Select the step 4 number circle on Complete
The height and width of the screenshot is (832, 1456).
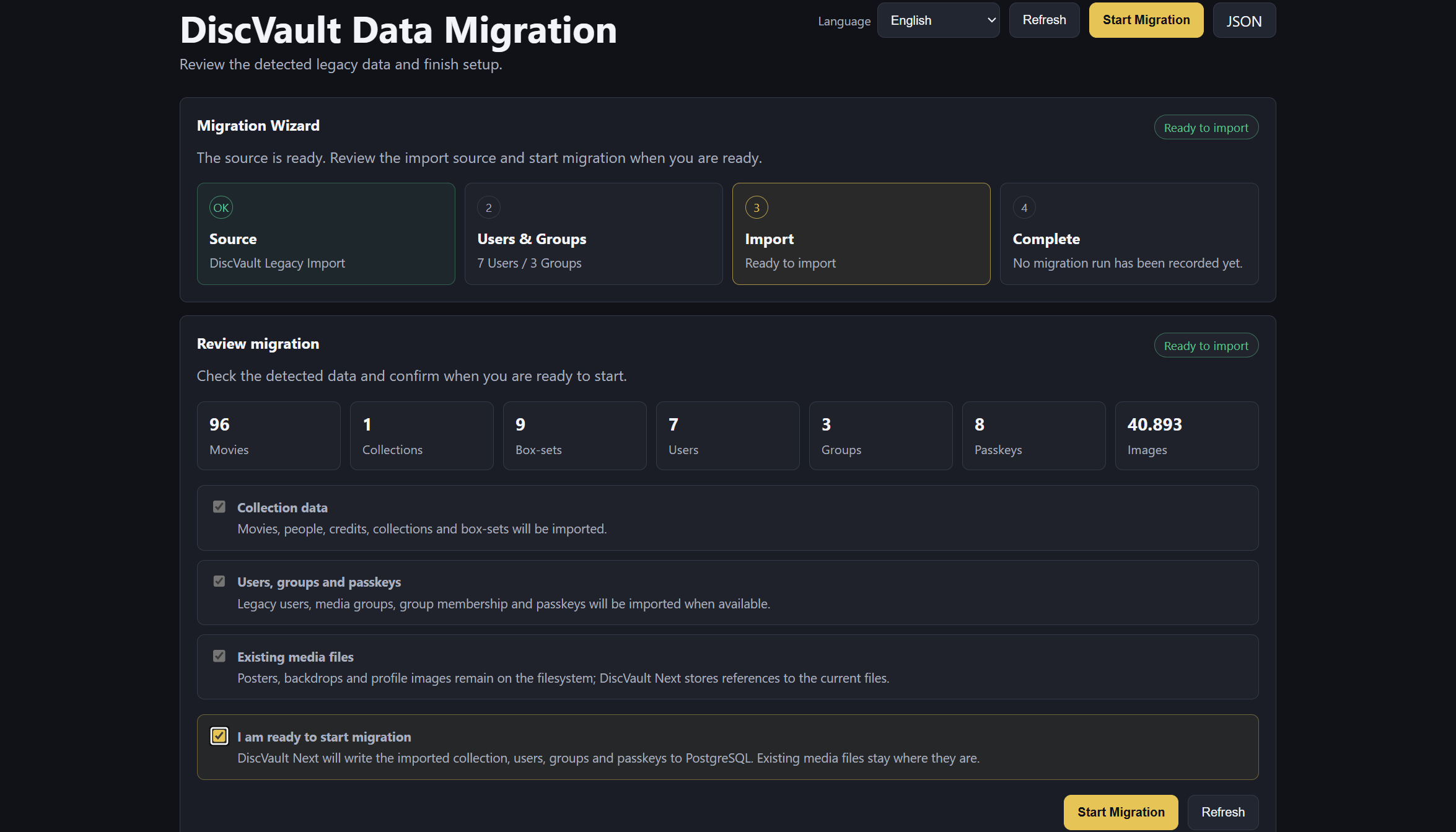[1024, 208]
